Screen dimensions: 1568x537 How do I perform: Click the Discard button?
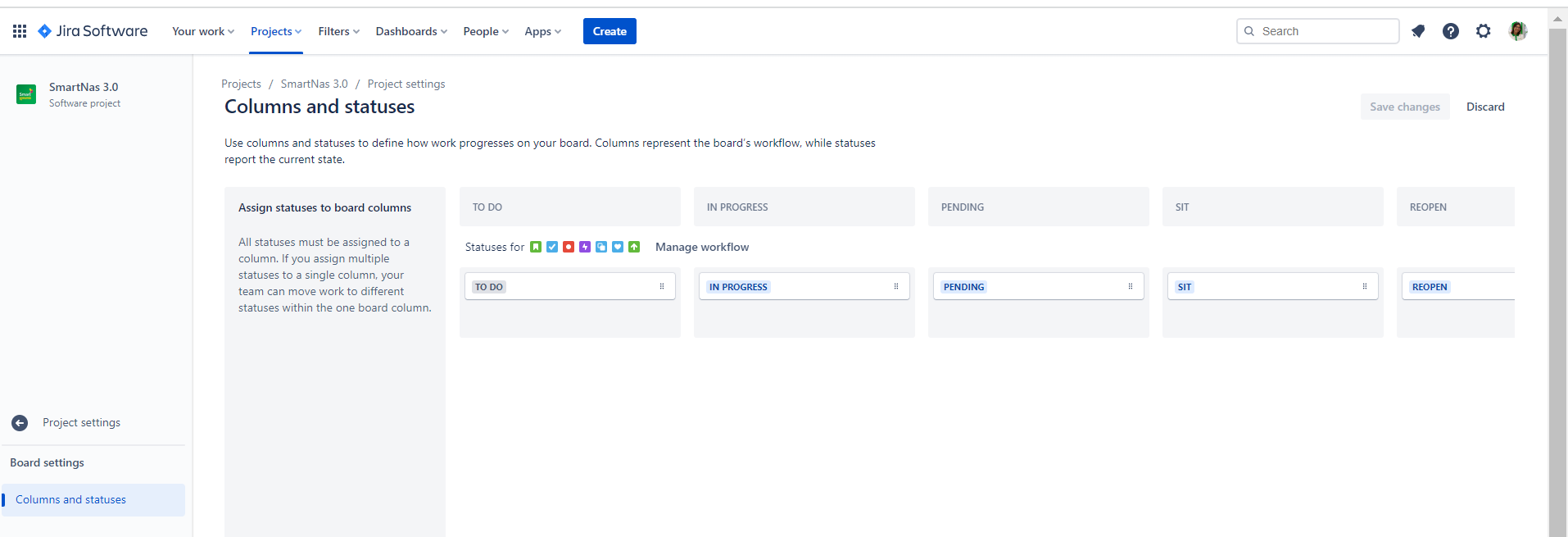pos(1485,107)
